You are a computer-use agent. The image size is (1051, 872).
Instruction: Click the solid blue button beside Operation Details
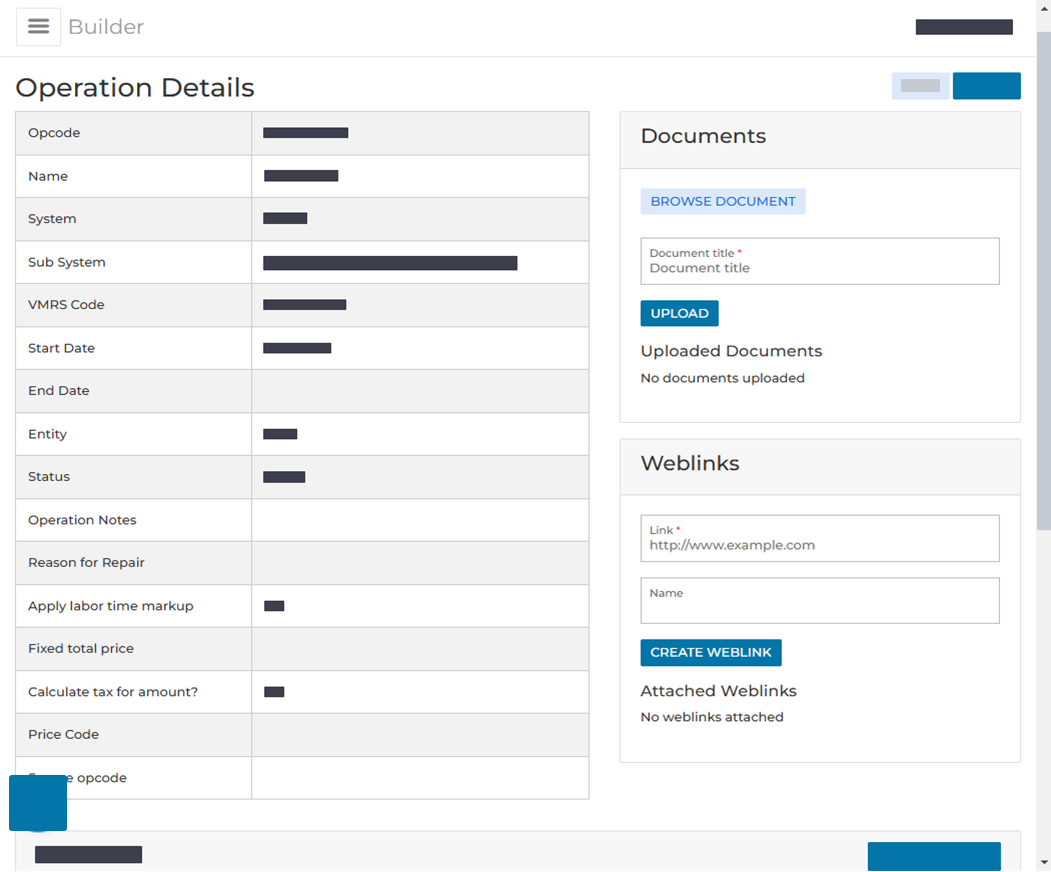(x=987, y=86)
